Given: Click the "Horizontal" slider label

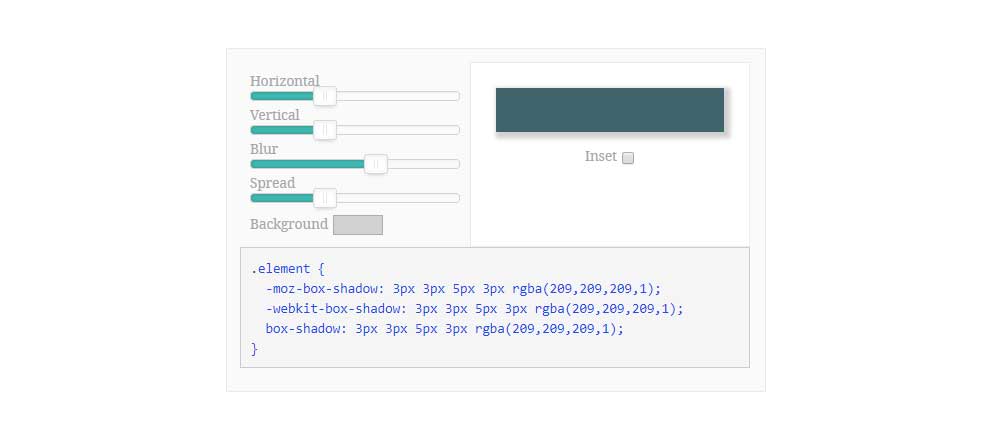Looking at the screenshot, I should pyautogui.click(x=284, y=81).
